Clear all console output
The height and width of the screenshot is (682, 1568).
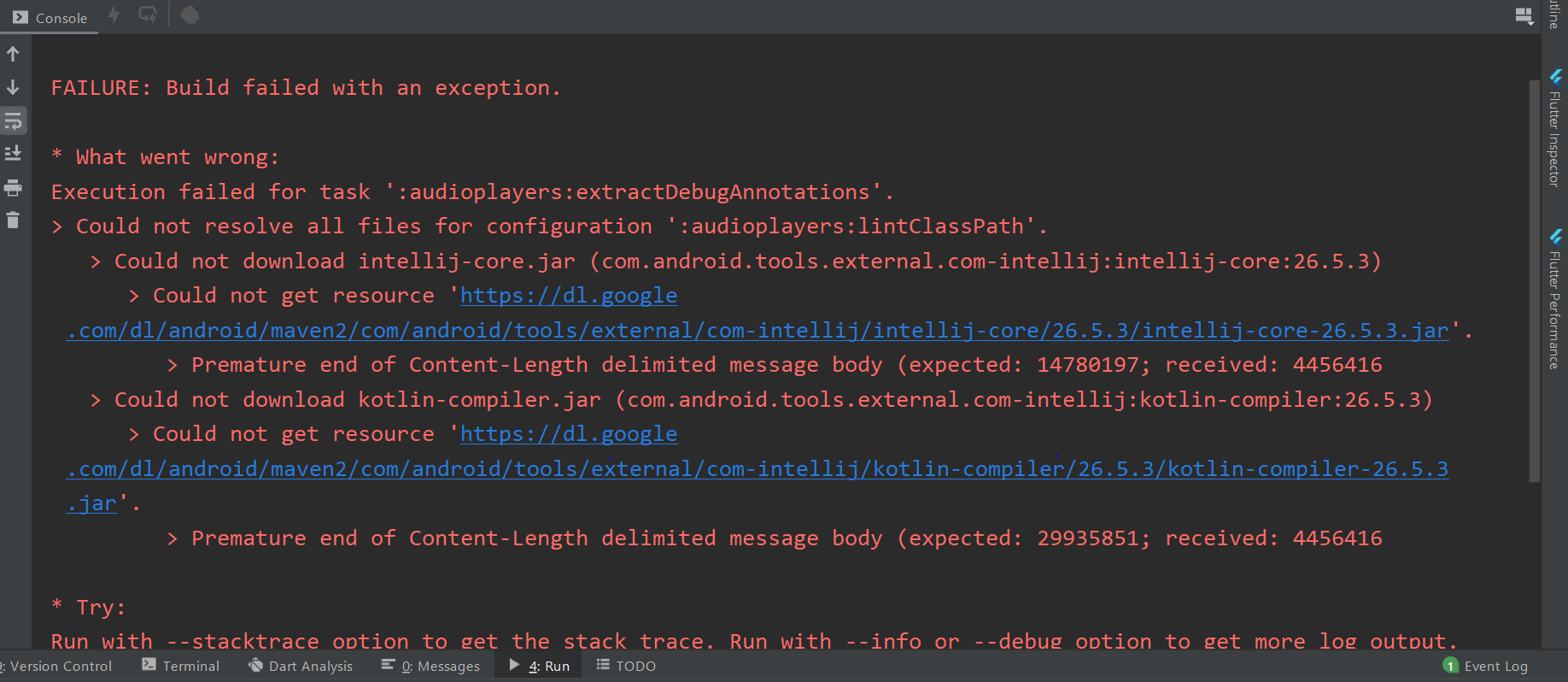[13, 220]
